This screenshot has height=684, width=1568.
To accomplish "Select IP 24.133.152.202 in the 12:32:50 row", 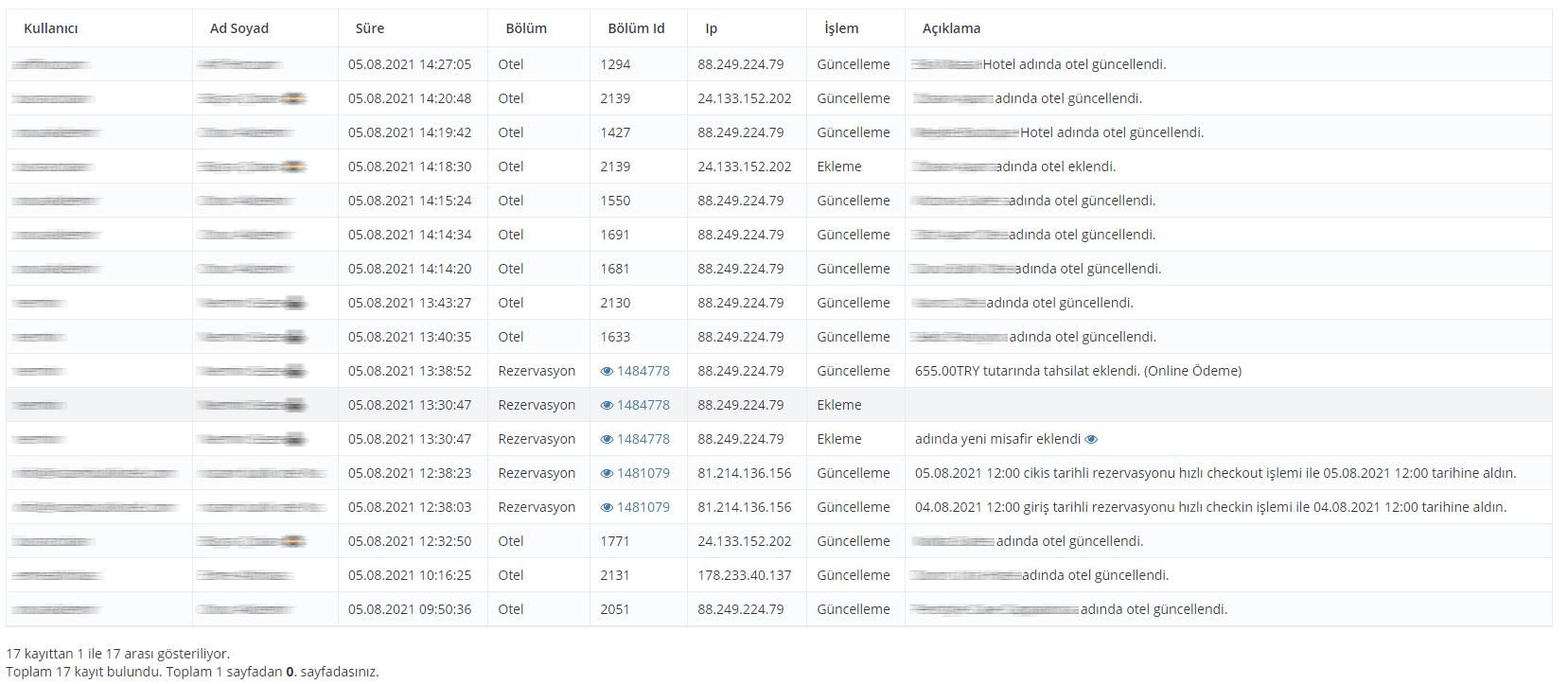I will tap(745, 541).
